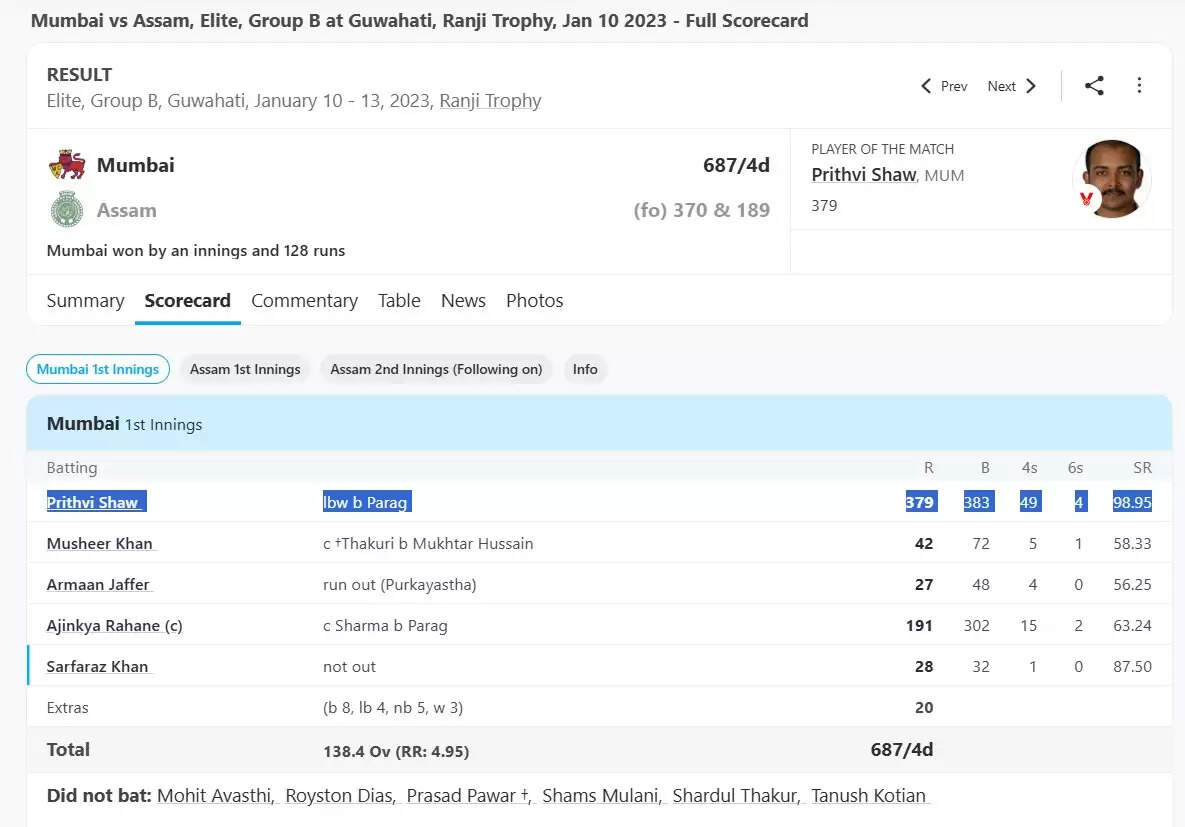The image size is (1185, 827).
Task: Open Shardul Thakur's profile link
Action: (735, 795)
